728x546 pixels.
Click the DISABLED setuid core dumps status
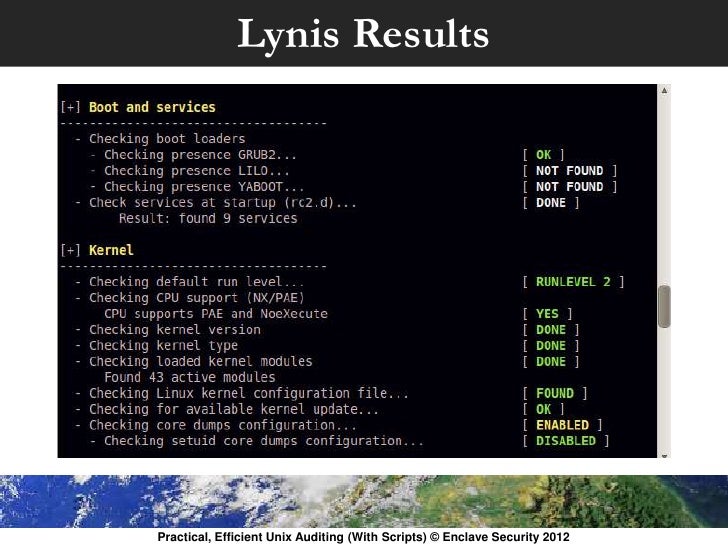pos(566,441)
